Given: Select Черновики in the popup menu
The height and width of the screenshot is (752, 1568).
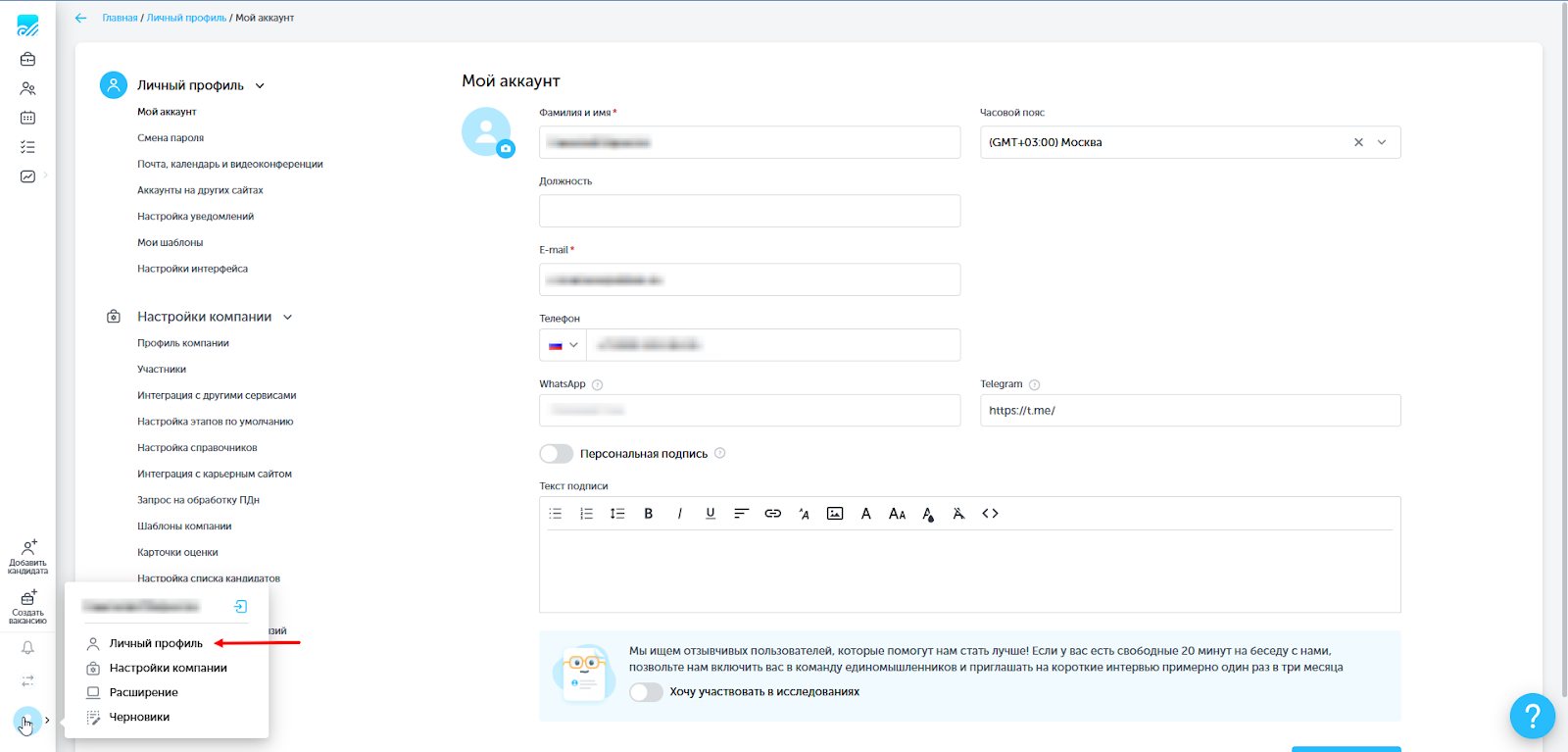Looking at the screenshot, I should pos(139,717).
